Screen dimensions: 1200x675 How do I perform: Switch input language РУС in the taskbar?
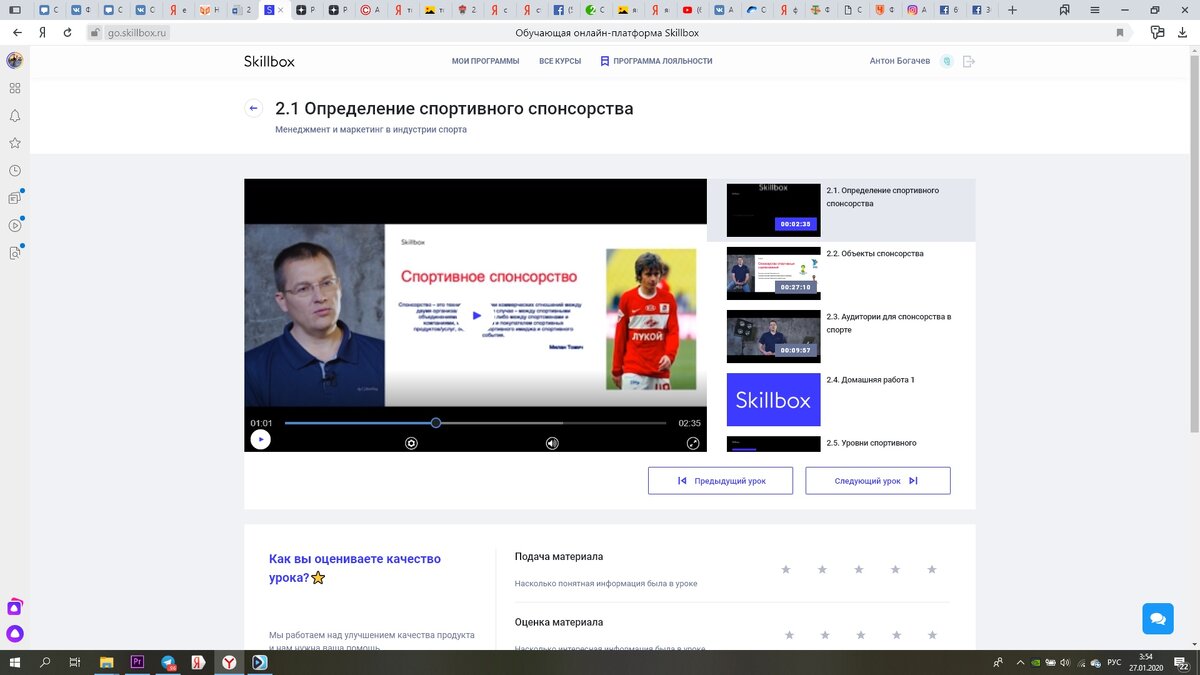[1113, 662]
